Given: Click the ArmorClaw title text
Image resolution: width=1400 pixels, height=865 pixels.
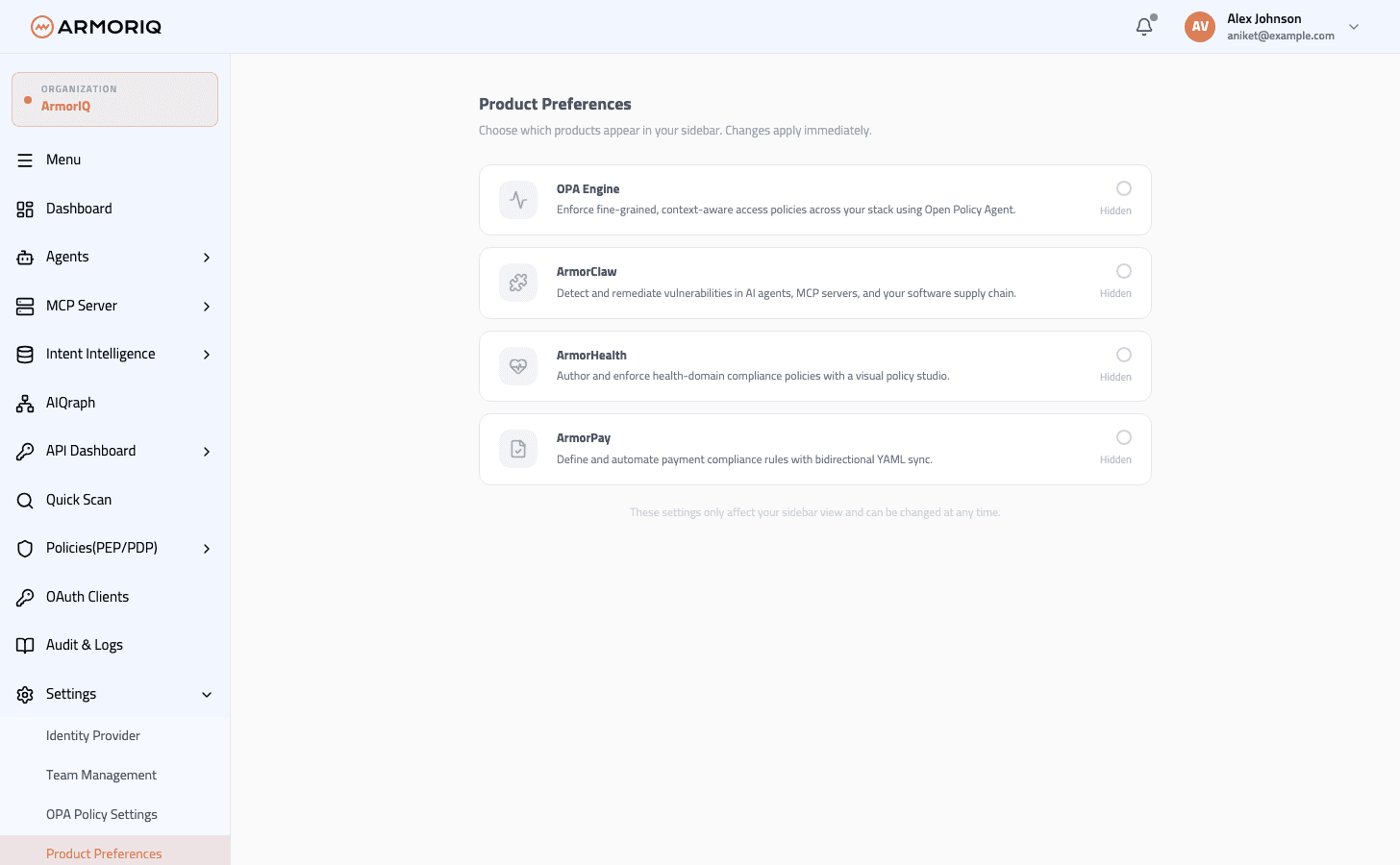Looking at the screenshot, I should (x=587, y=272).
